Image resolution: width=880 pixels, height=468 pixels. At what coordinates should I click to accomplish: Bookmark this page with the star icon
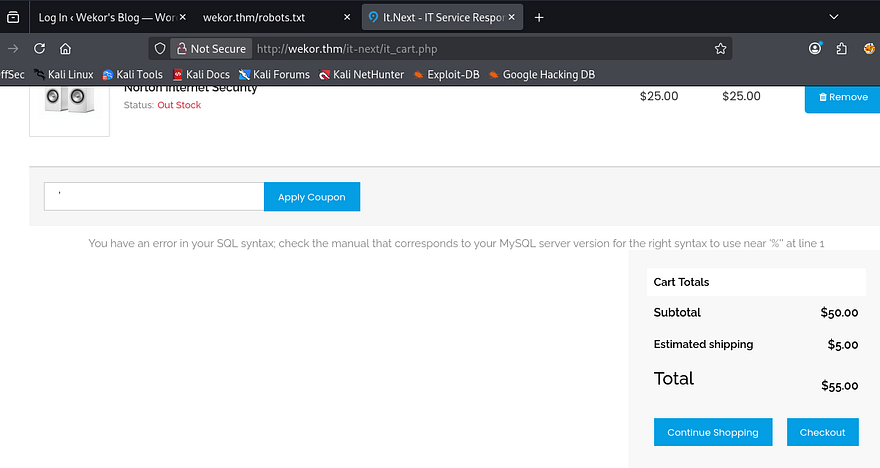point(720,48)
